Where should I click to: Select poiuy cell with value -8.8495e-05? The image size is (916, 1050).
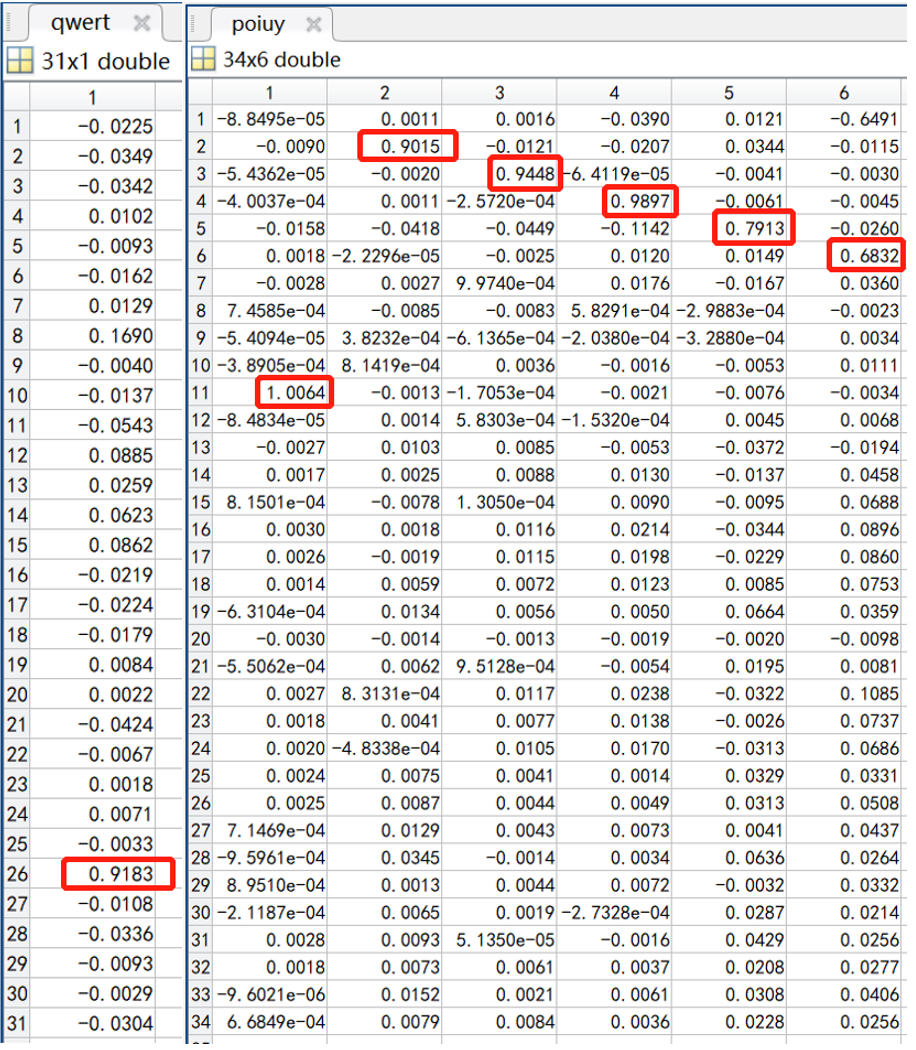click(270, 119)
